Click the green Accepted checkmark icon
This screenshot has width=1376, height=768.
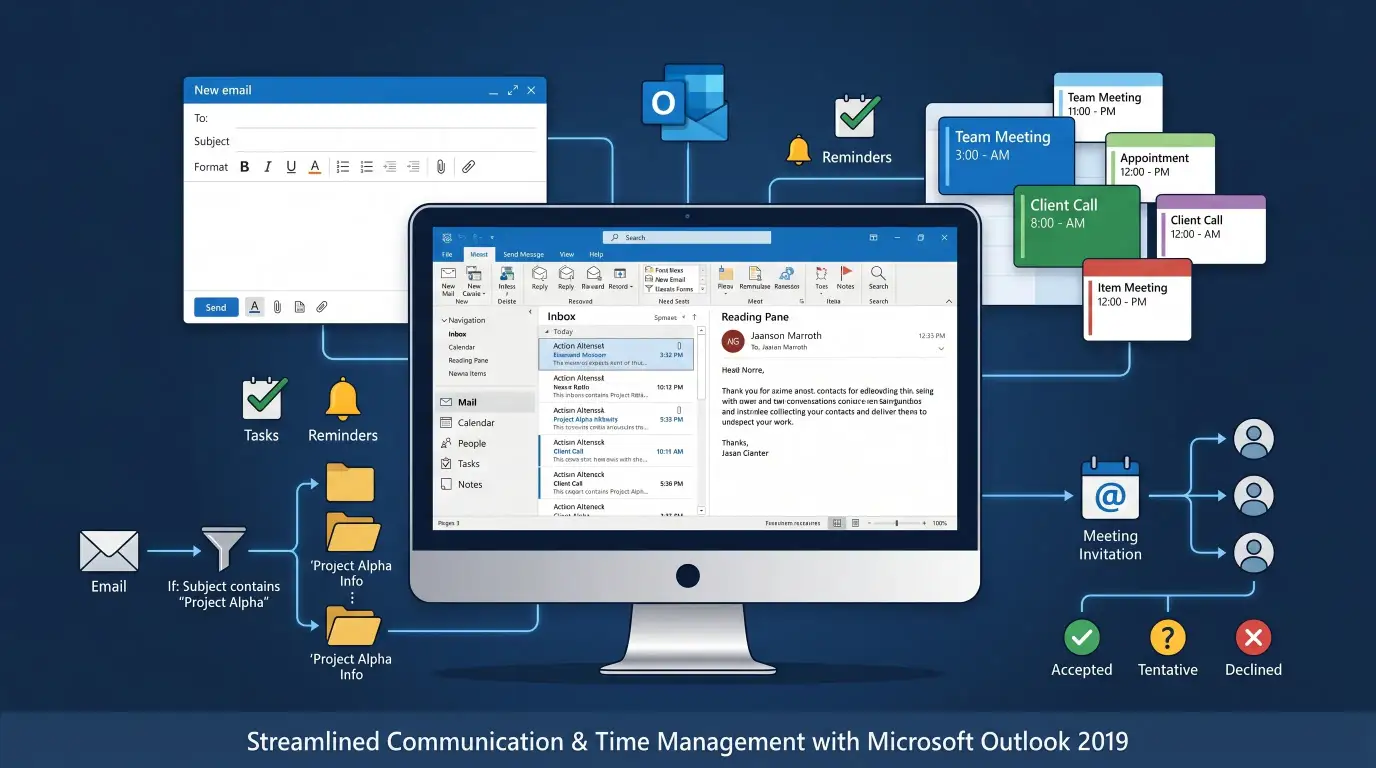pyautogui.click(x=1081, y=637)
